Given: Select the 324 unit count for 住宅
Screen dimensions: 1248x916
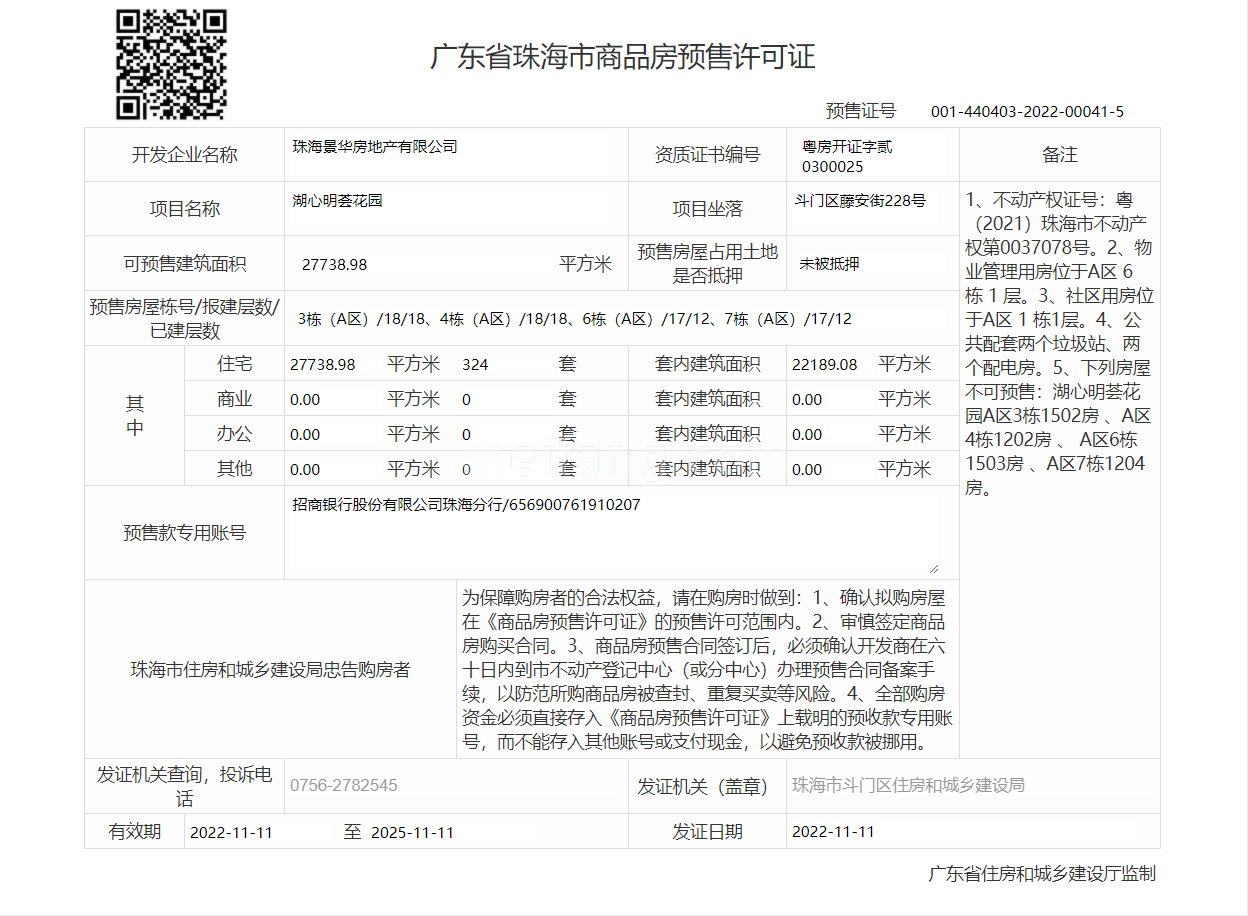Looking at the screenshot, I should pyautogui.click(x=475, y=365).
